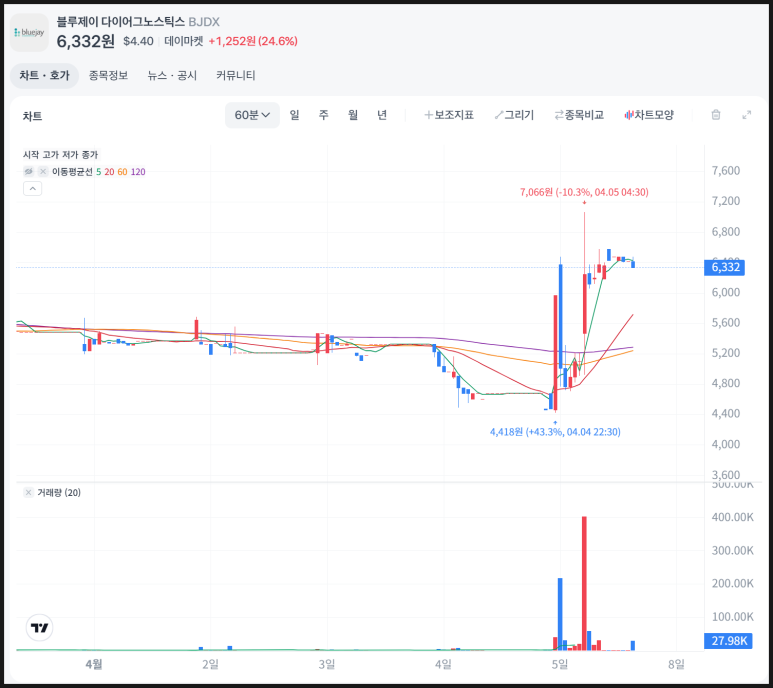This screenshot has height=688, width=773.
Task: Open the 차트 · 호가 tab
Action: (44, 75)
